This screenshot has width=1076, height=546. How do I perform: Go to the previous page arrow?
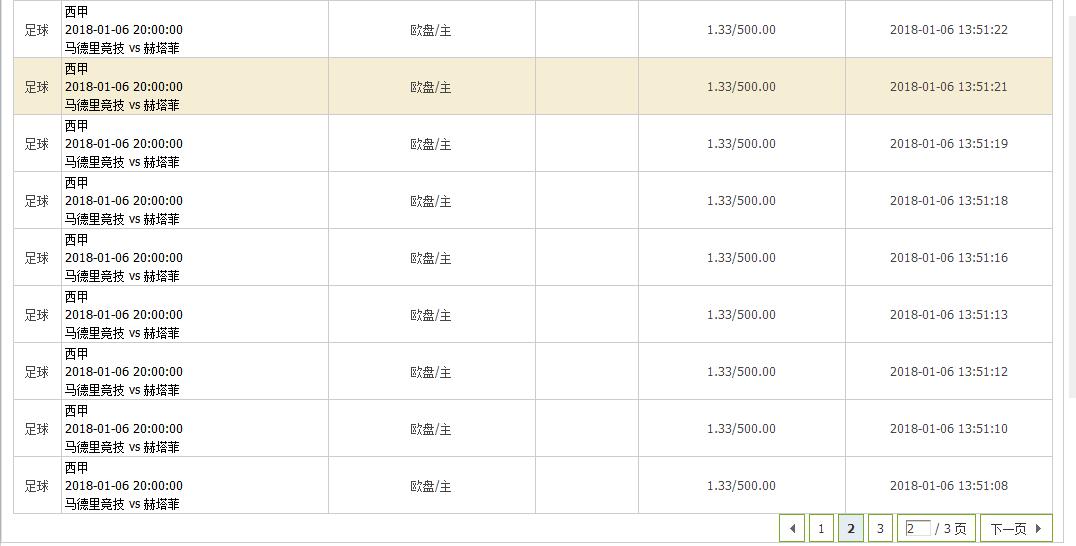793,528
